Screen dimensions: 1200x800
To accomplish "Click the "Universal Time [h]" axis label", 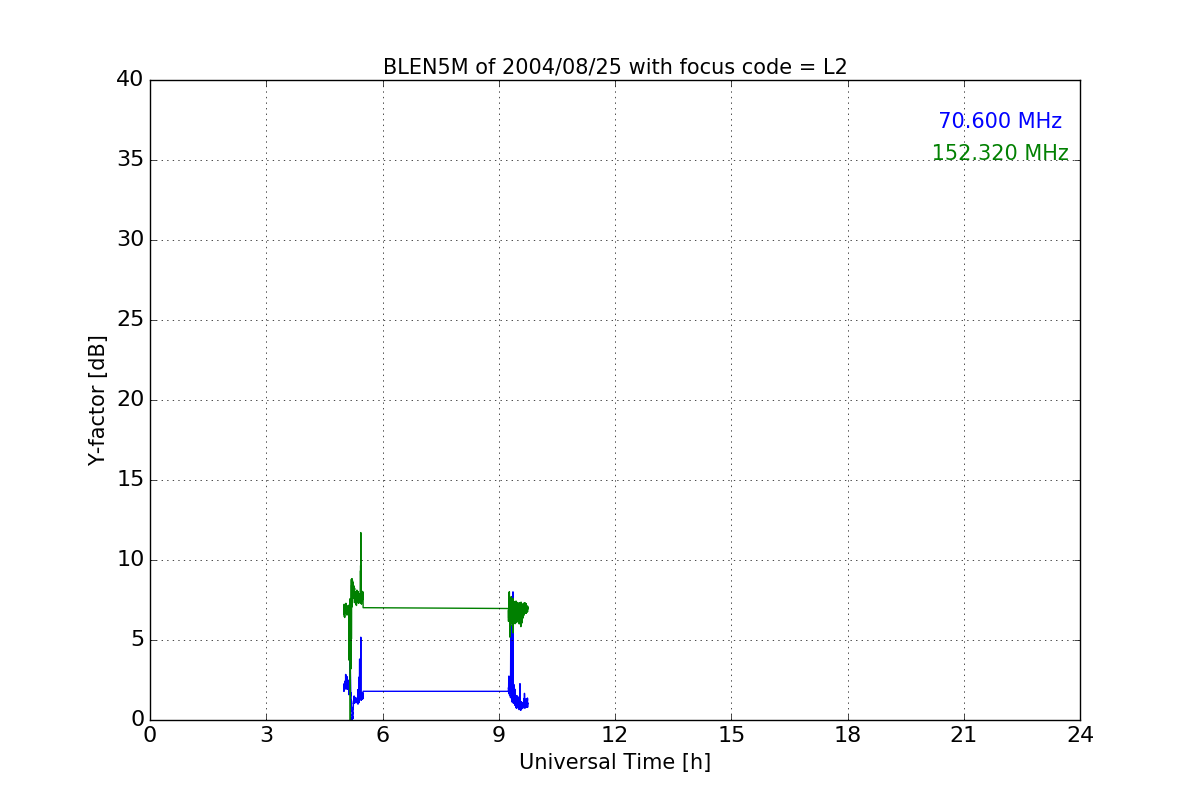I will (x=615, y=762).
